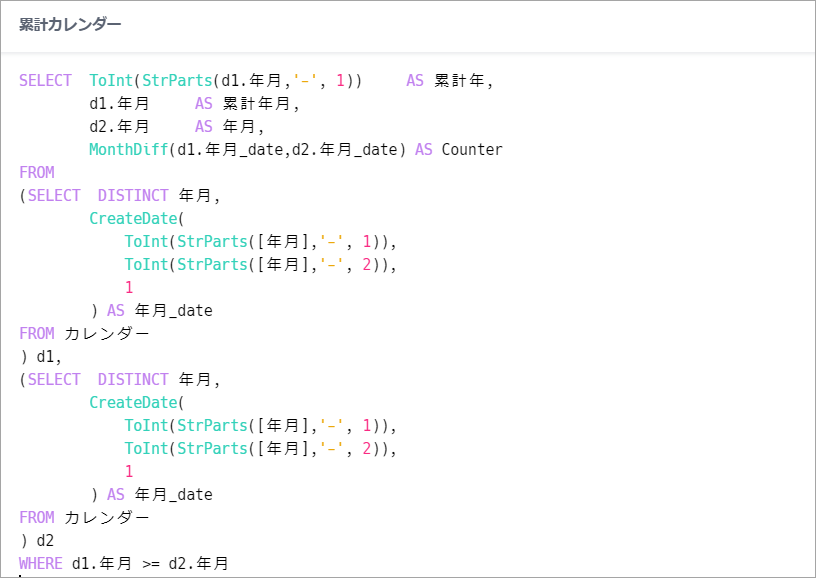The image size is (816, 578).
Task: Click the 累計カレンダー panel title
Action: pos(70,24)
